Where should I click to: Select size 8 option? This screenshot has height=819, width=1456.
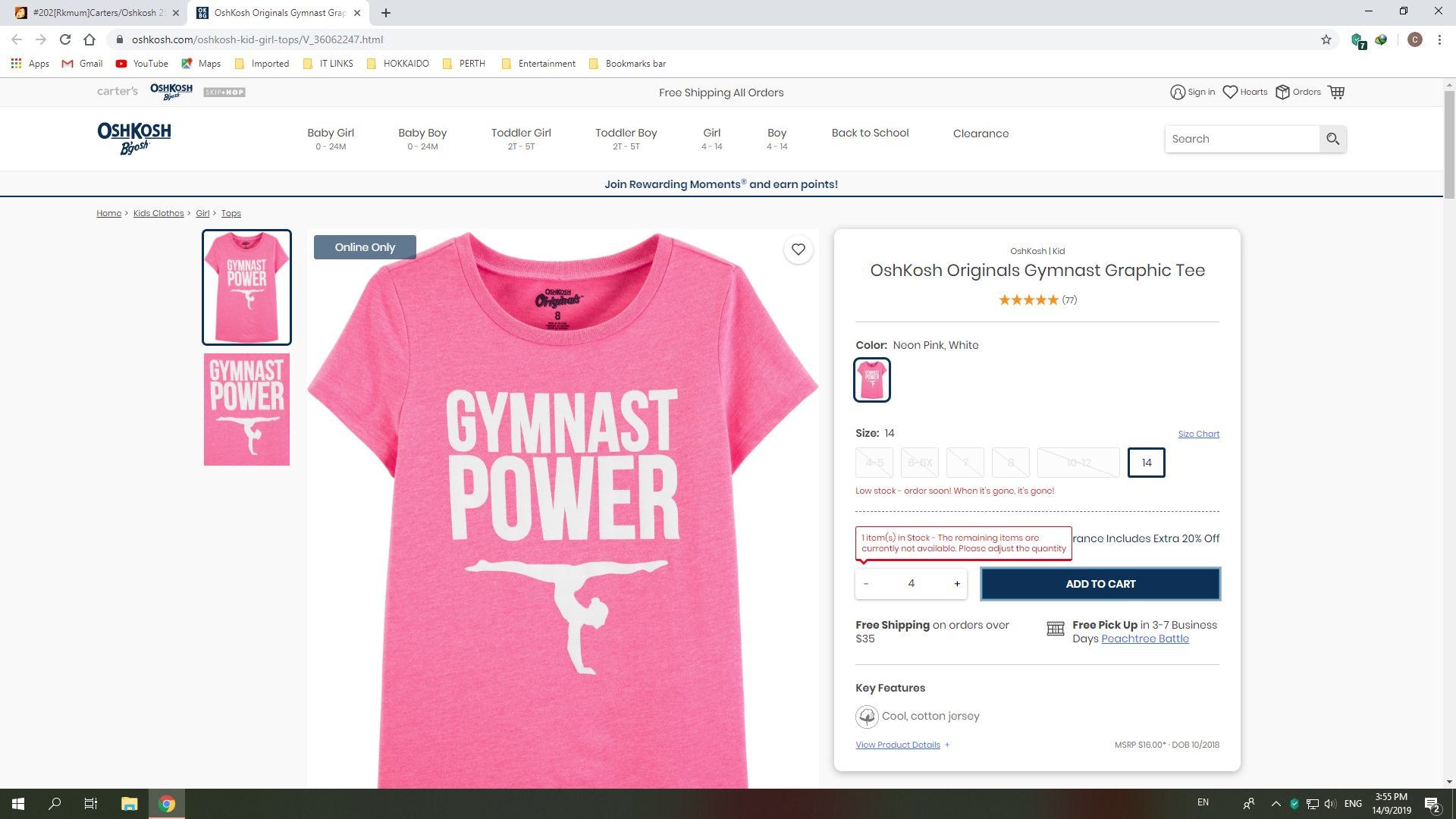[x=1011, y=463]
